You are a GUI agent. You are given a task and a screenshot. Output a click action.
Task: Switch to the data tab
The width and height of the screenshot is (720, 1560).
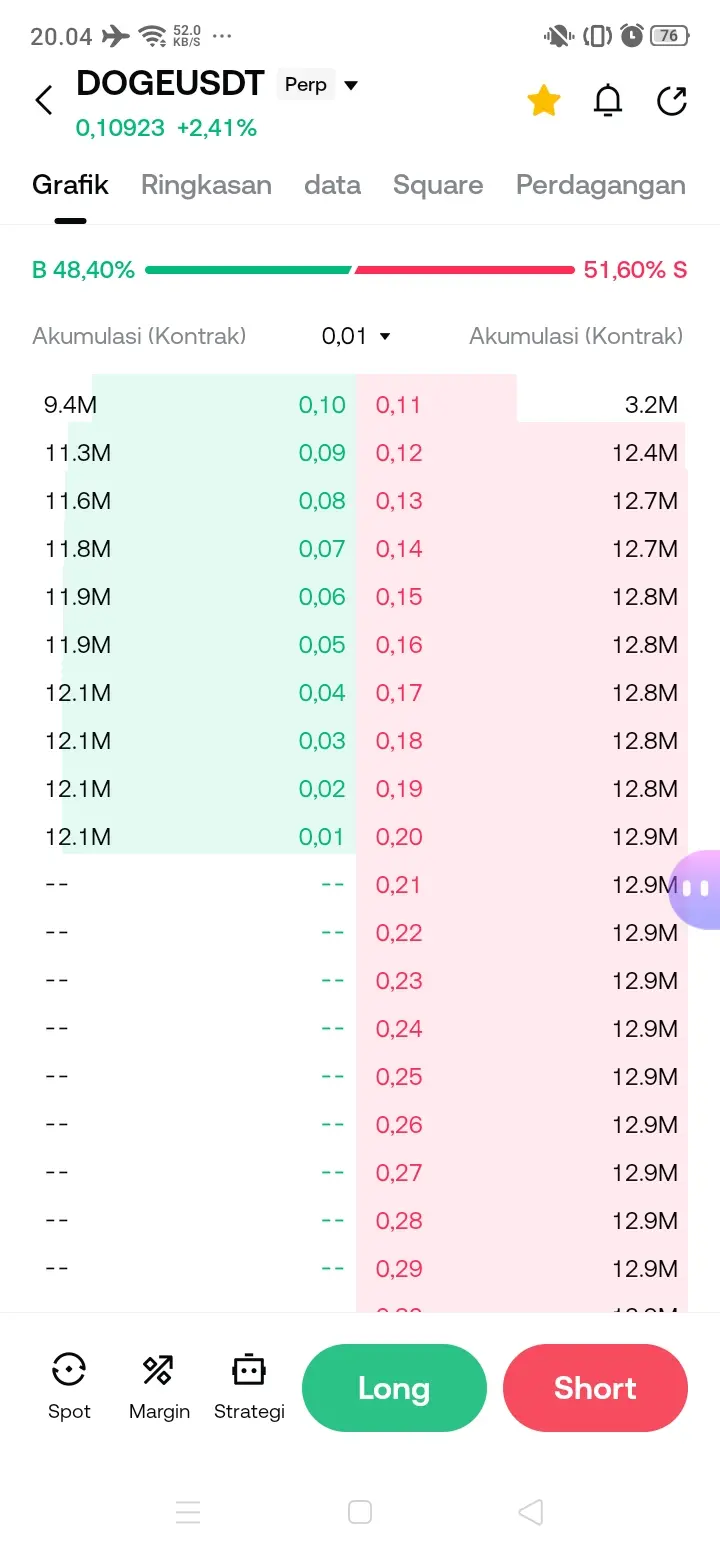(332, 185)
